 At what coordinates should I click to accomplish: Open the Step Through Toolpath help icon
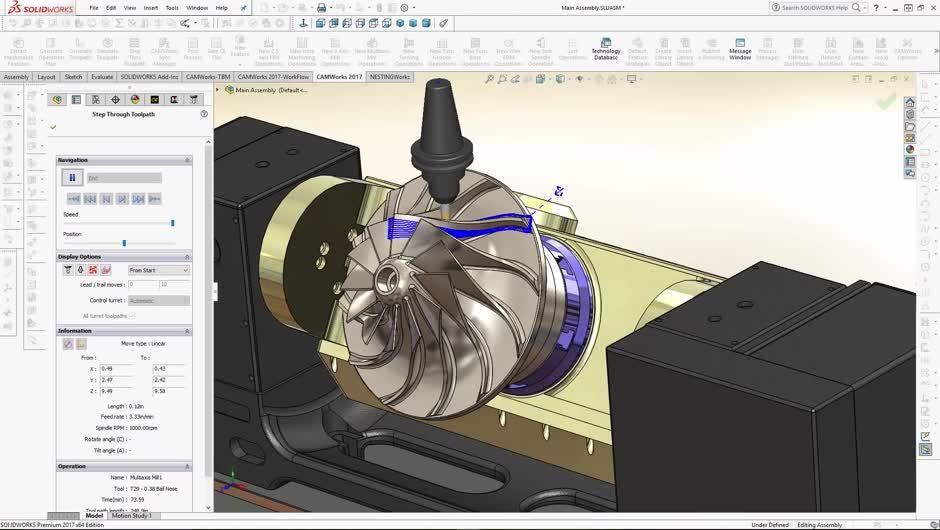[x=204, y=114]
